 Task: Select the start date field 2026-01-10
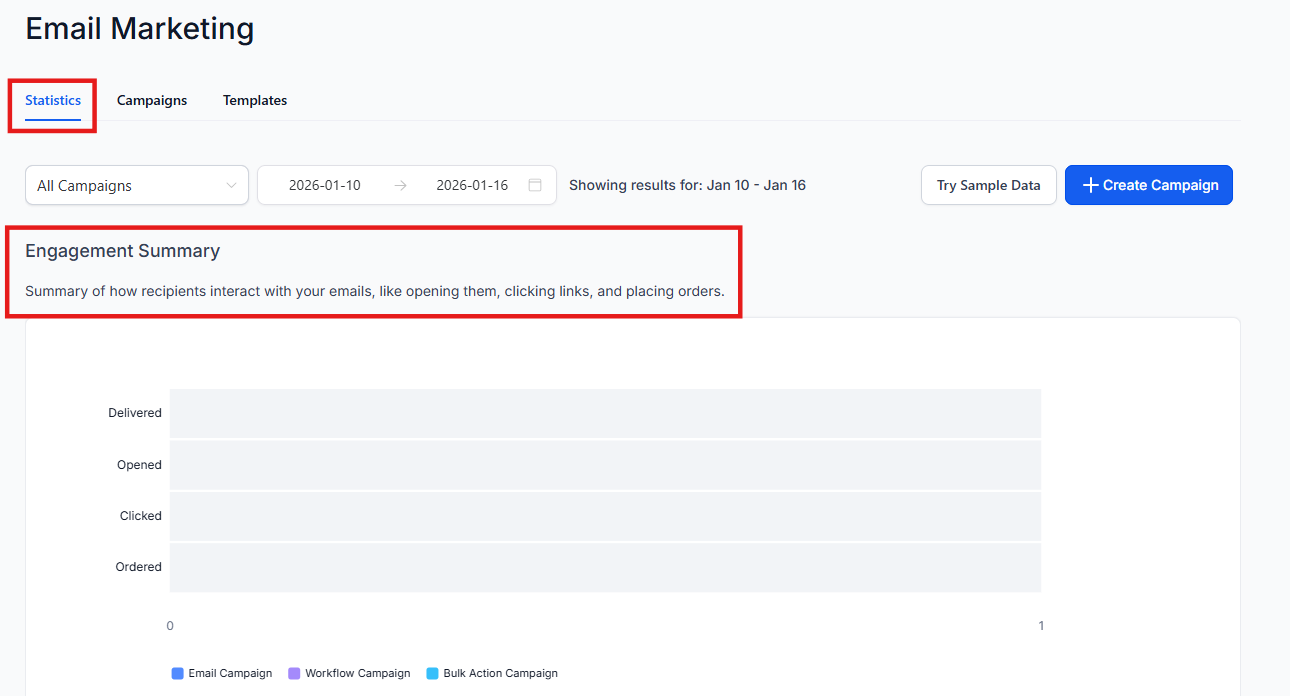tap(324, 185)
